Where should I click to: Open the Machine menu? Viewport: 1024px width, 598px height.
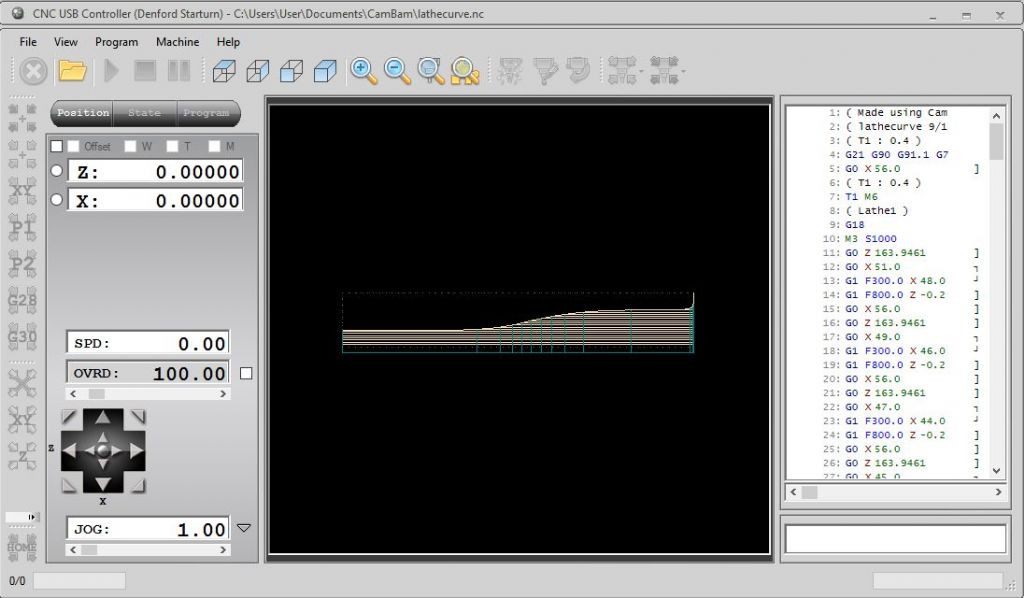tap(178, 42)
